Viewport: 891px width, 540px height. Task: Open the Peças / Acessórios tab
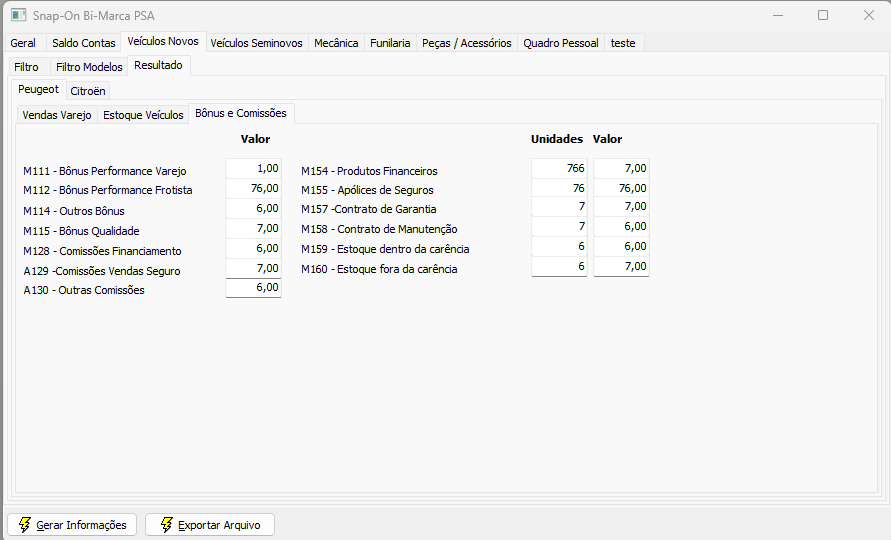pos(466,43)
